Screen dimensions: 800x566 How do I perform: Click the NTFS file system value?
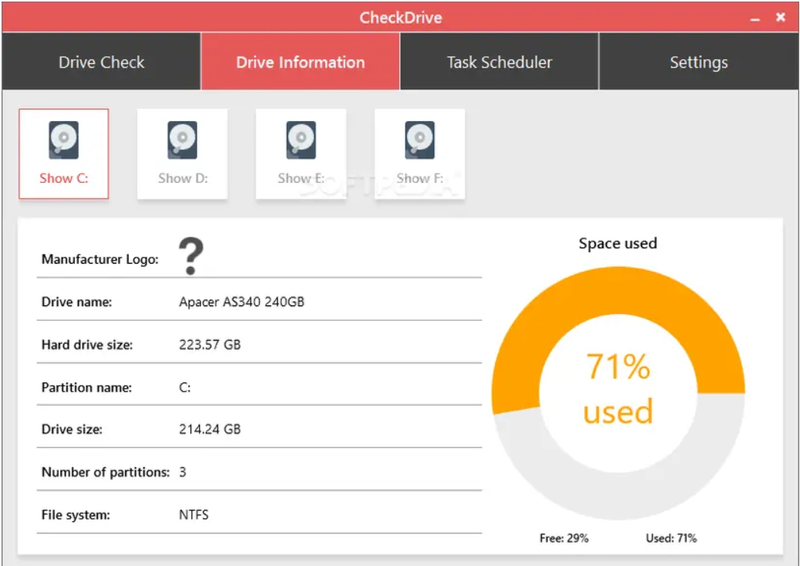(x=193, y=514)
